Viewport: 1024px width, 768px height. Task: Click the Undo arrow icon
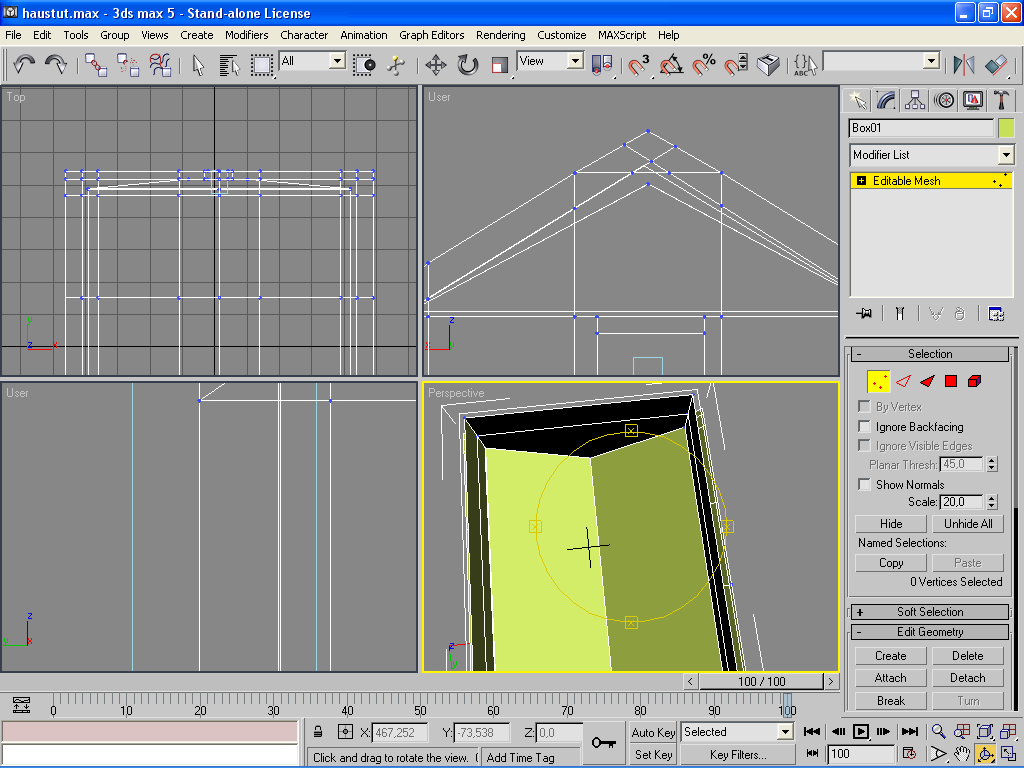[24, 64]
